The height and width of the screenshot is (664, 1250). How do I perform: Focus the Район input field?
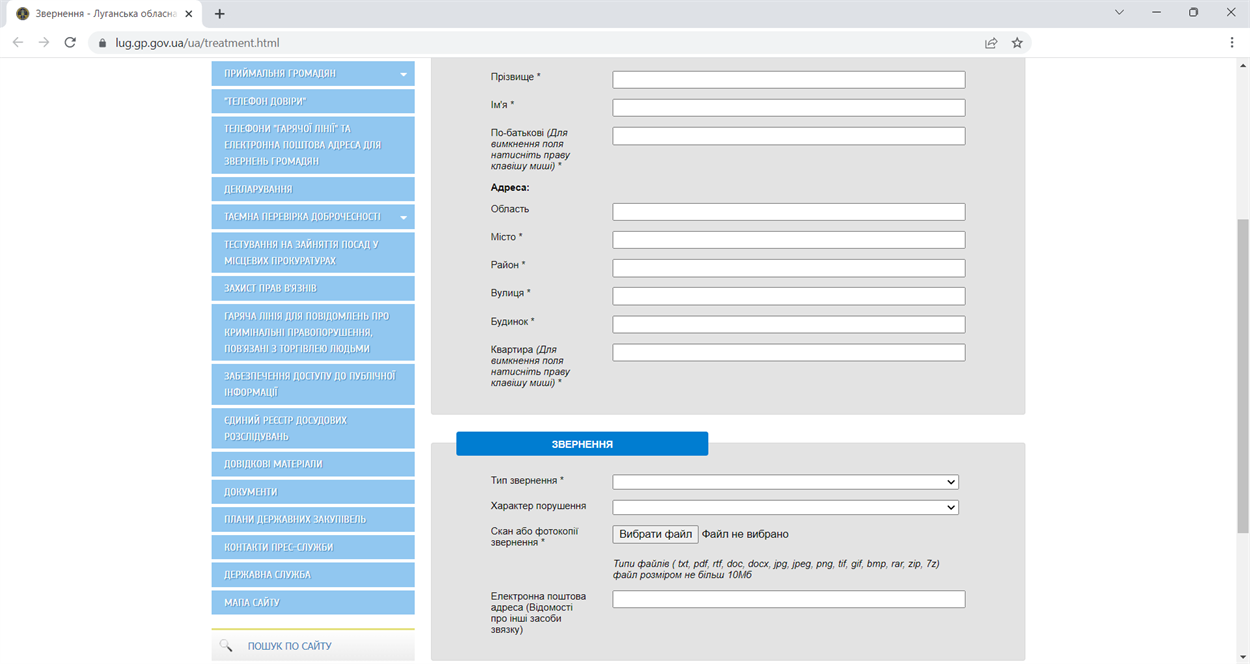pos(789,268)
